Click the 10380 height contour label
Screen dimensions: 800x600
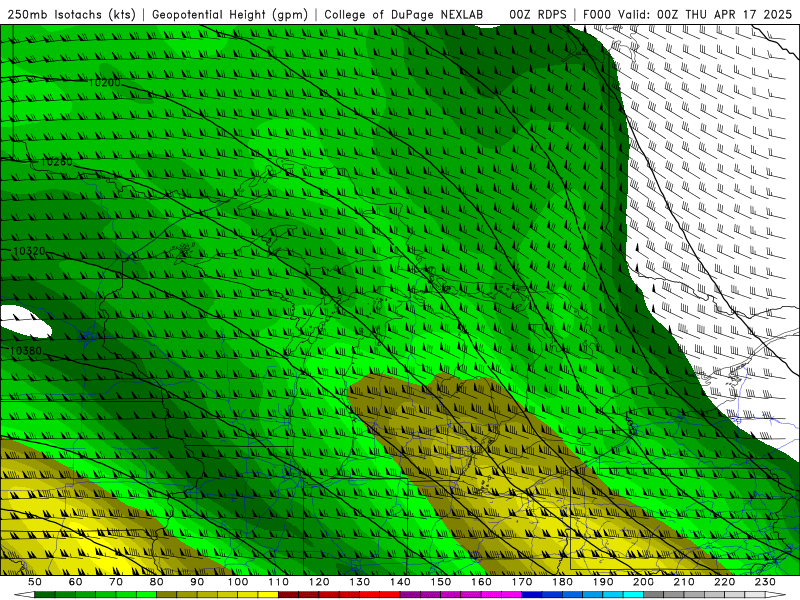tap(26, 351)
